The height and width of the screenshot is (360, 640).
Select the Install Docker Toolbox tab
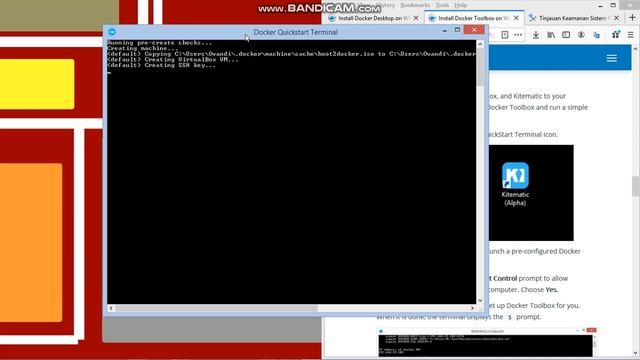coord(474,18)
